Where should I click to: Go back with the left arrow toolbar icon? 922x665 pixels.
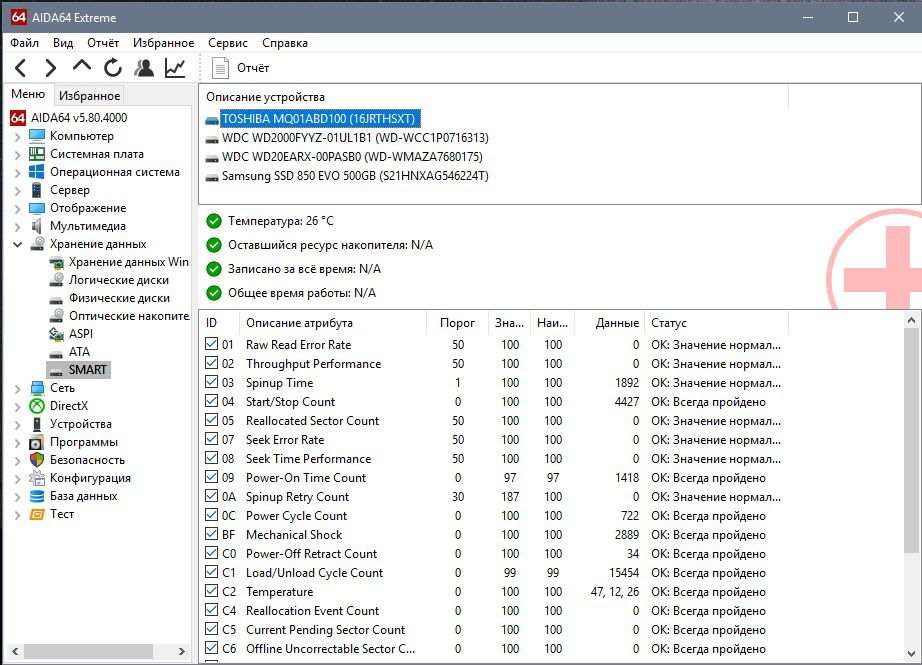(x=21, y=68)
